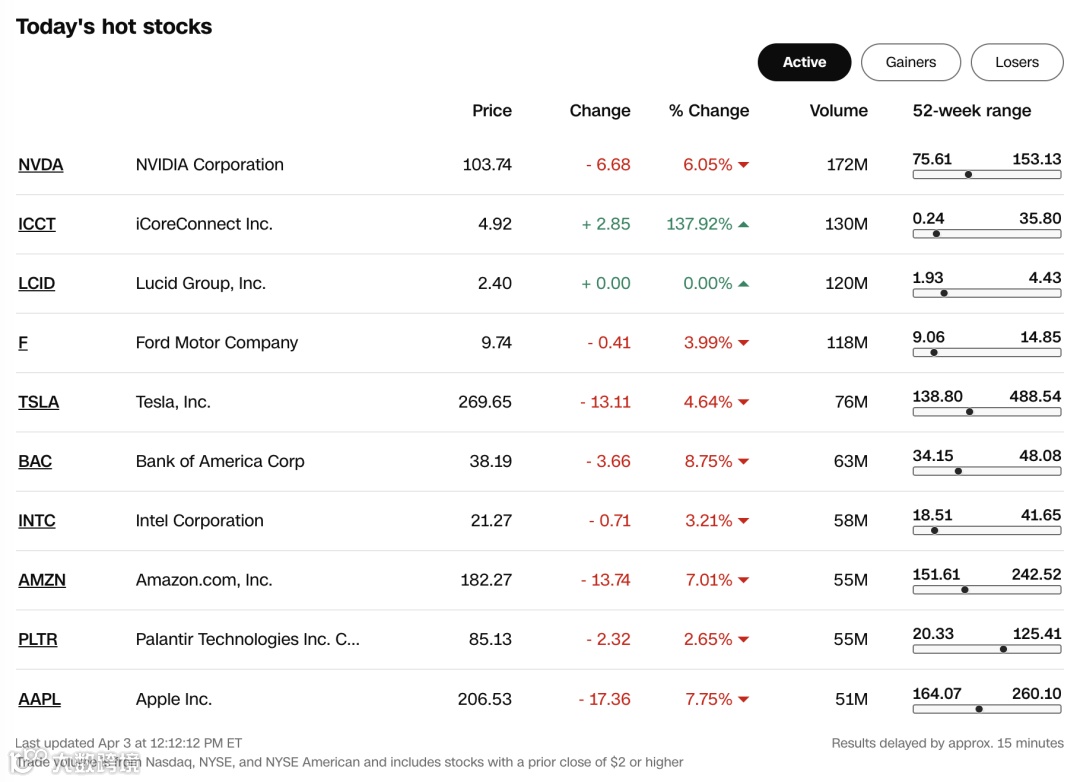Click the Volume column header

[838, 111]
